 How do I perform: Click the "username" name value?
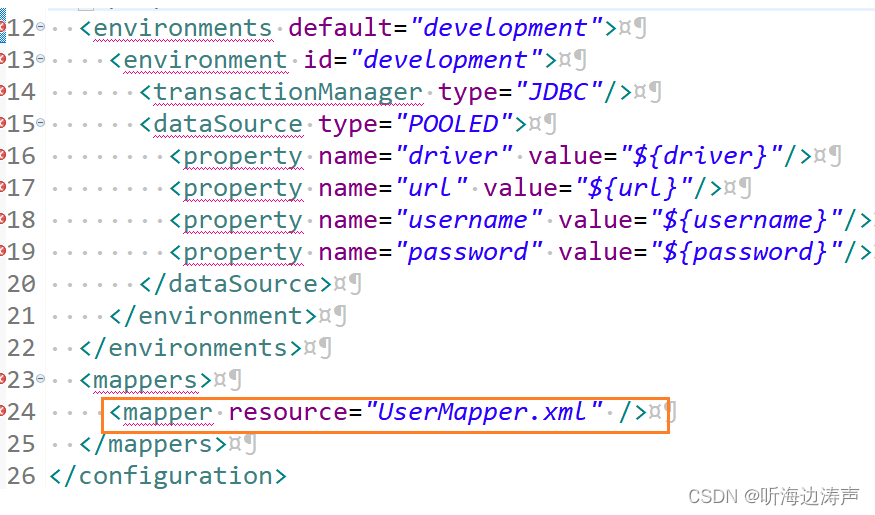tap(469, 220)
